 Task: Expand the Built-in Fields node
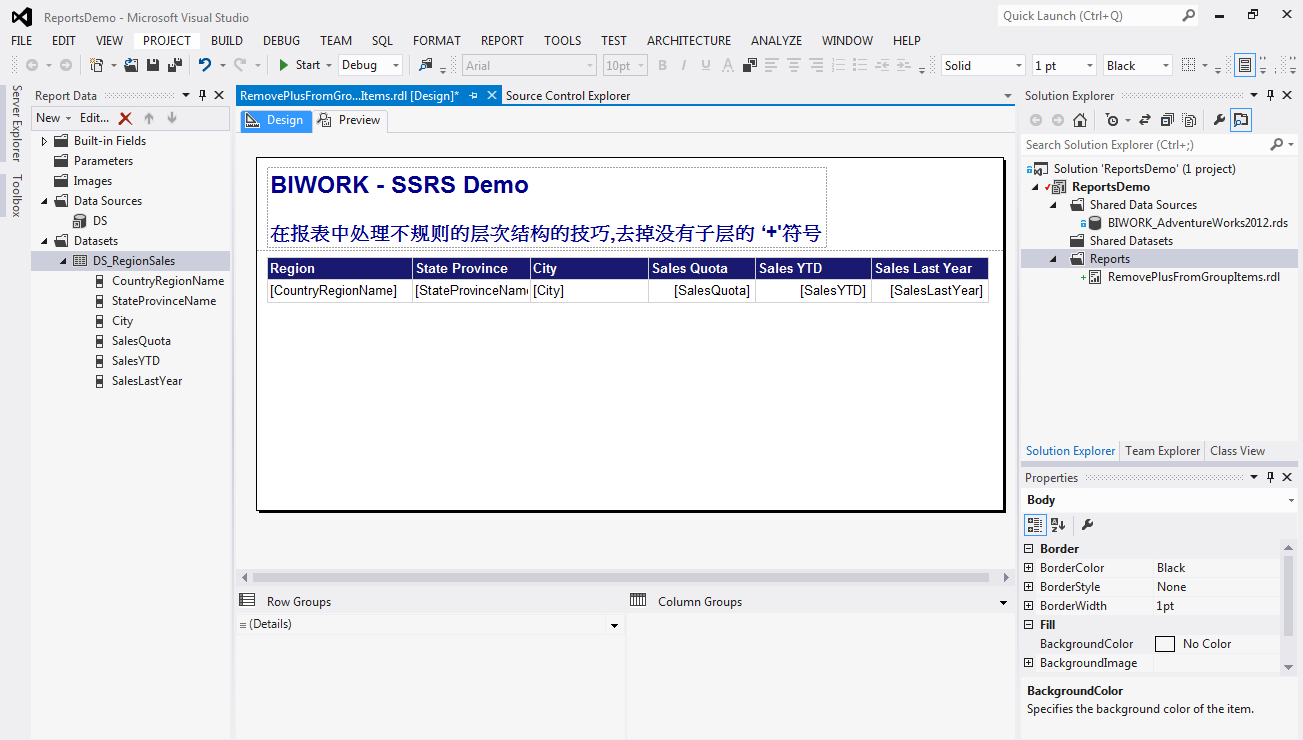click(44, 141)
